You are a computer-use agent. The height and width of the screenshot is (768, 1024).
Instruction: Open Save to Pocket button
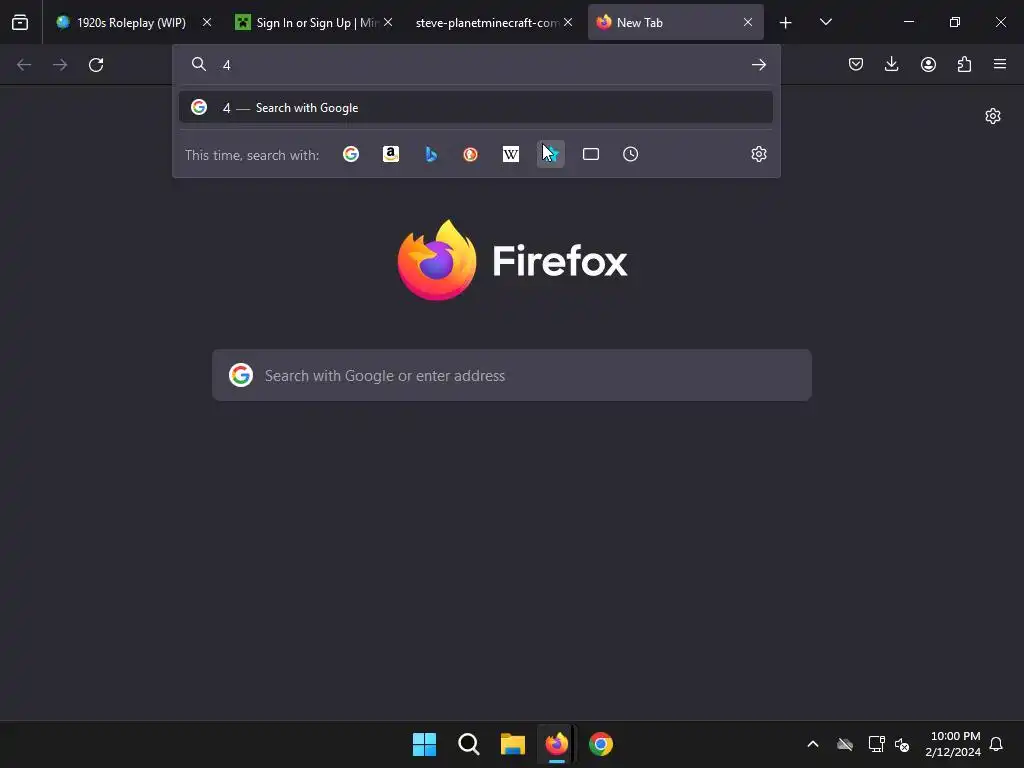click(856, 64)
